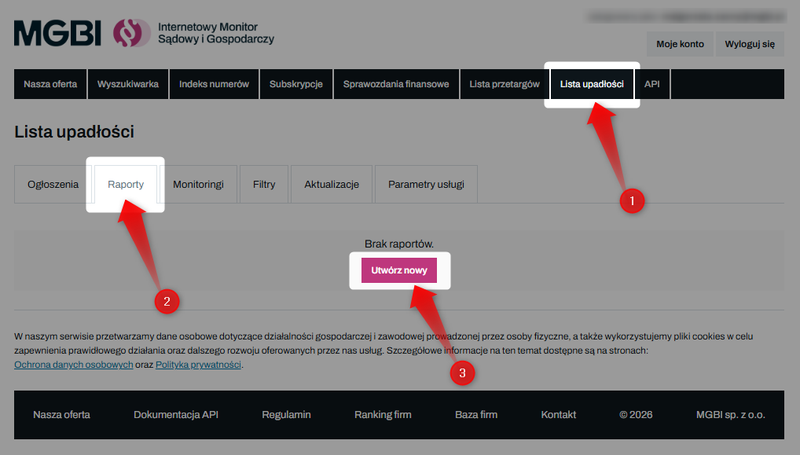Select the Lista upadłości menu item
Viewport: 800px width, 455px height.
point(592,84)
